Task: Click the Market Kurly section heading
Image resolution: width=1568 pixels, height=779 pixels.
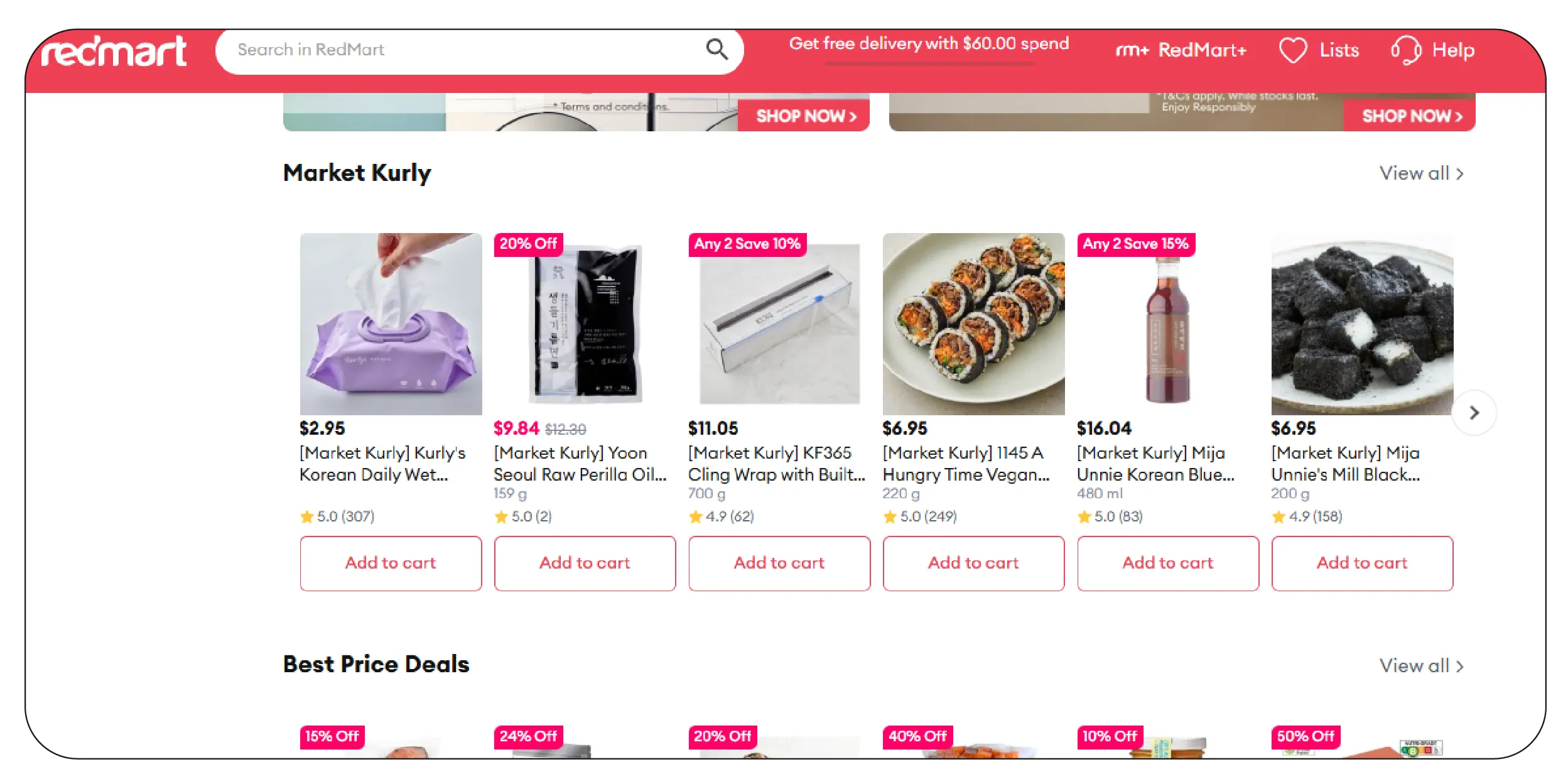Action: pyautogui.click(x=356, y=173)
